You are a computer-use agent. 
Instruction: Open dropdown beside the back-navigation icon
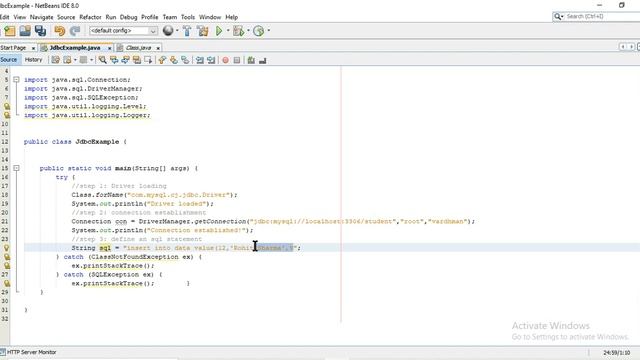click(75, 60)
